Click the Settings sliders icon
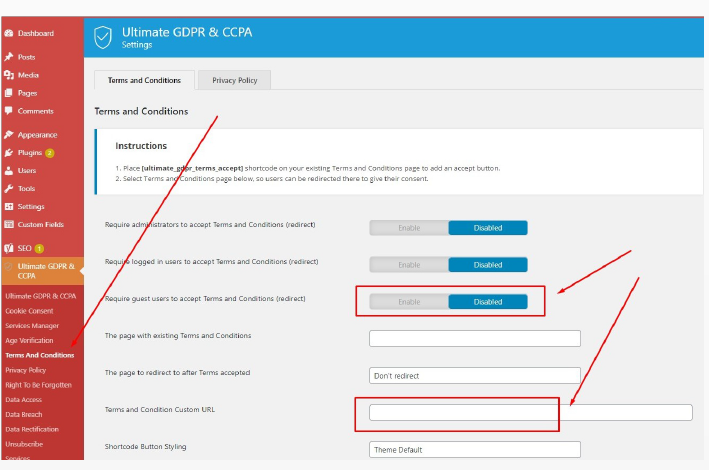The height and width of the screenshot is (470, 709). click(9, 206)
